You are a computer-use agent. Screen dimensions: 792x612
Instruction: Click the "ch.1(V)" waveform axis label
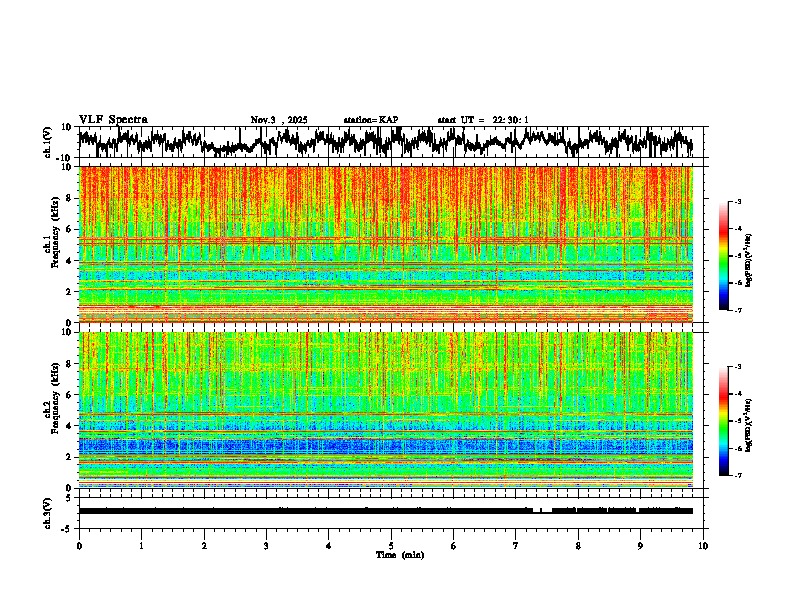tap(49, 142)
